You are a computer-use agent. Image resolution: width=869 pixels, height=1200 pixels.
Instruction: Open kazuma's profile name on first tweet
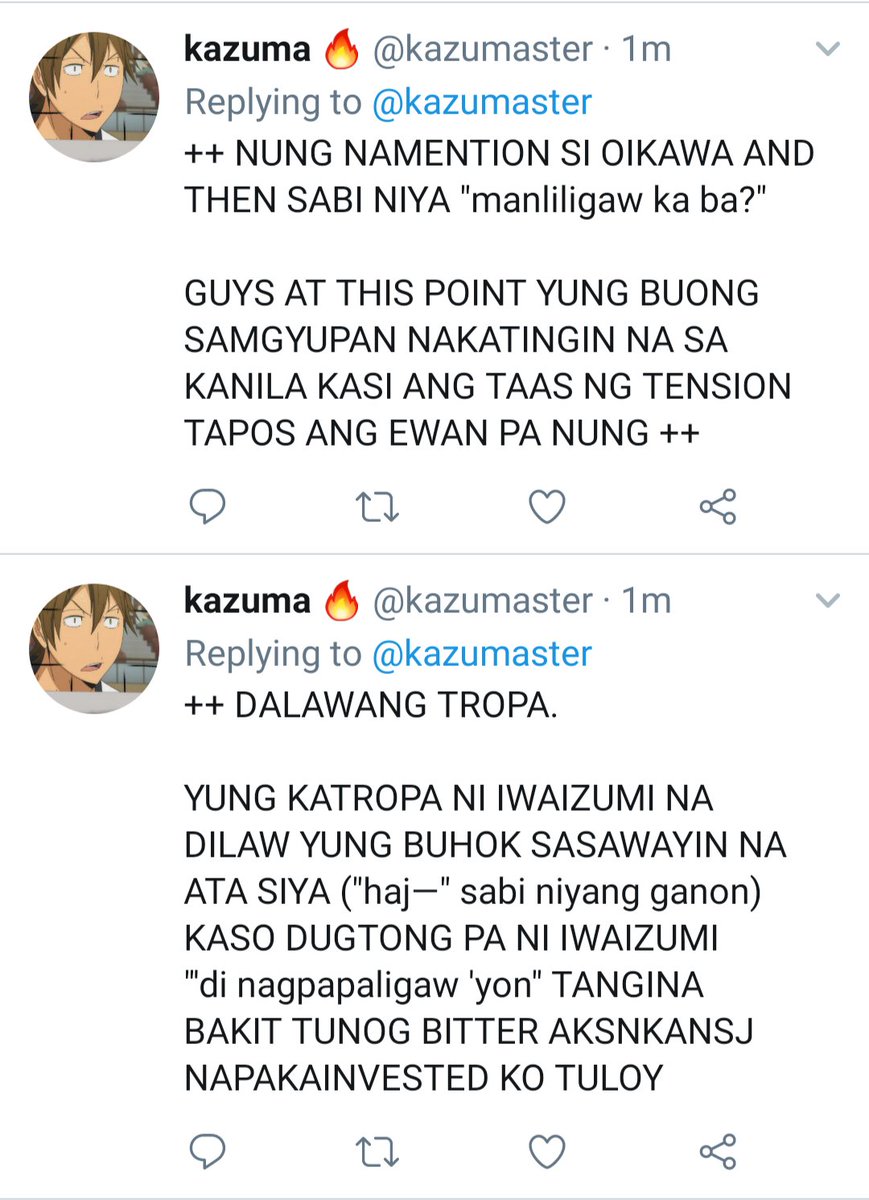[x=247, y=48]
